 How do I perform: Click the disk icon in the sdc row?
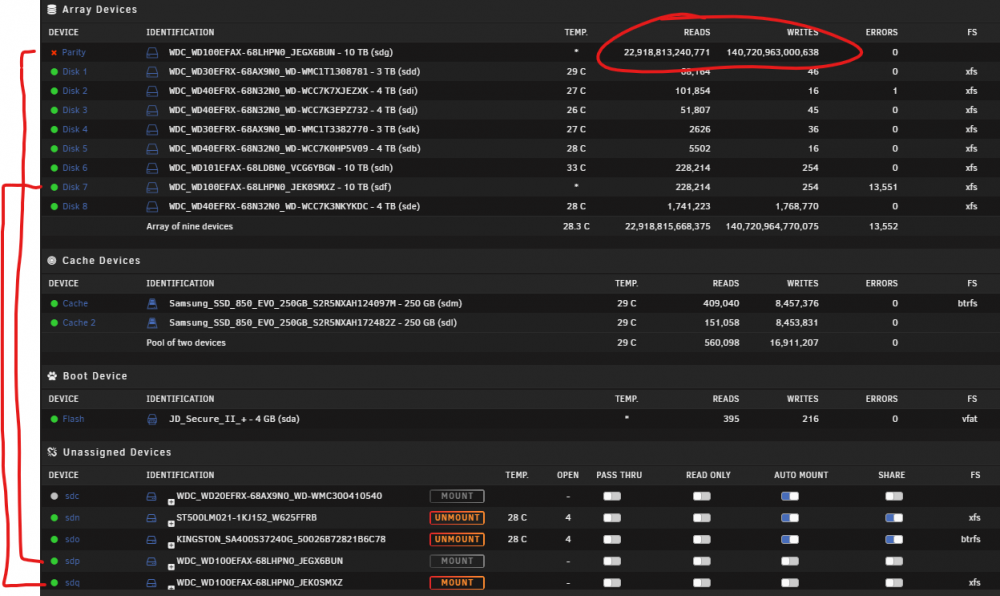point(151,497)
